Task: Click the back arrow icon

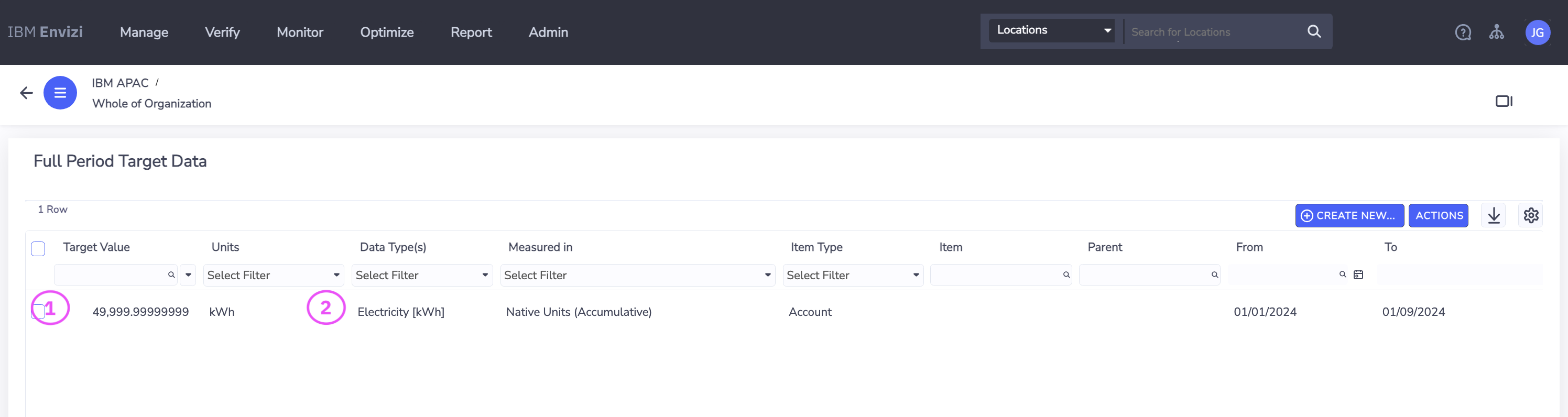Action: point(26,93)
